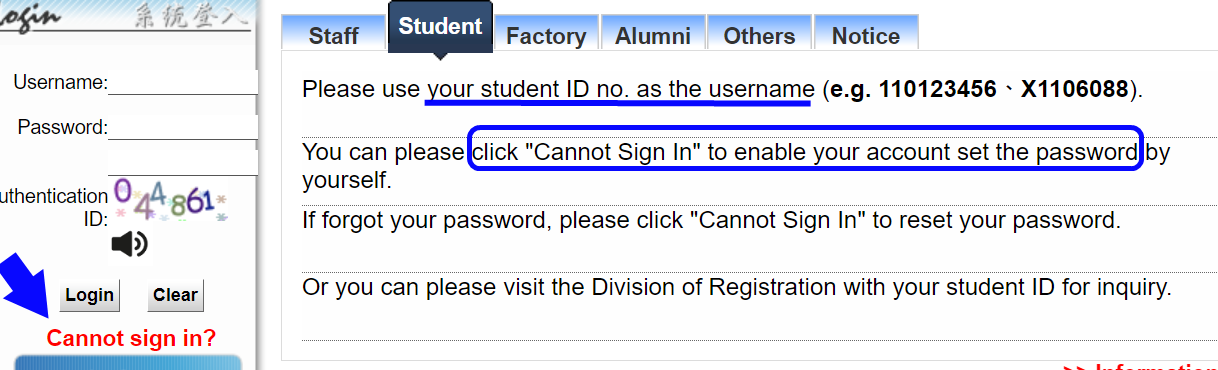Play the audio captcha speaker icon
The height and width of the screenshot is (370, 1218).
point(129,244)
